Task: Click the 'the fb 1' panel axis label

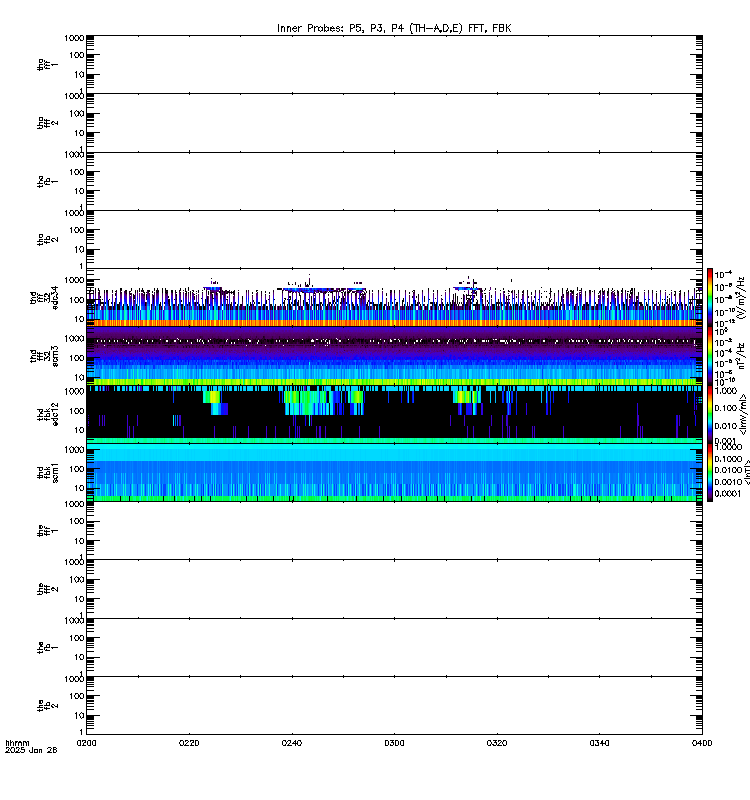Action: click(x=47, y=647)
